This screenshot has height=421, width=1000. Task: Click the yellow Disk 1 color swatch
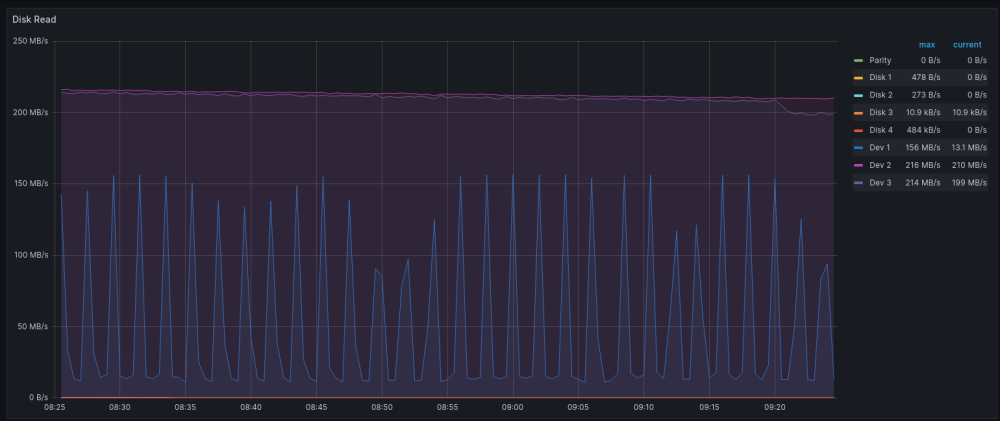tap(858, 78)
